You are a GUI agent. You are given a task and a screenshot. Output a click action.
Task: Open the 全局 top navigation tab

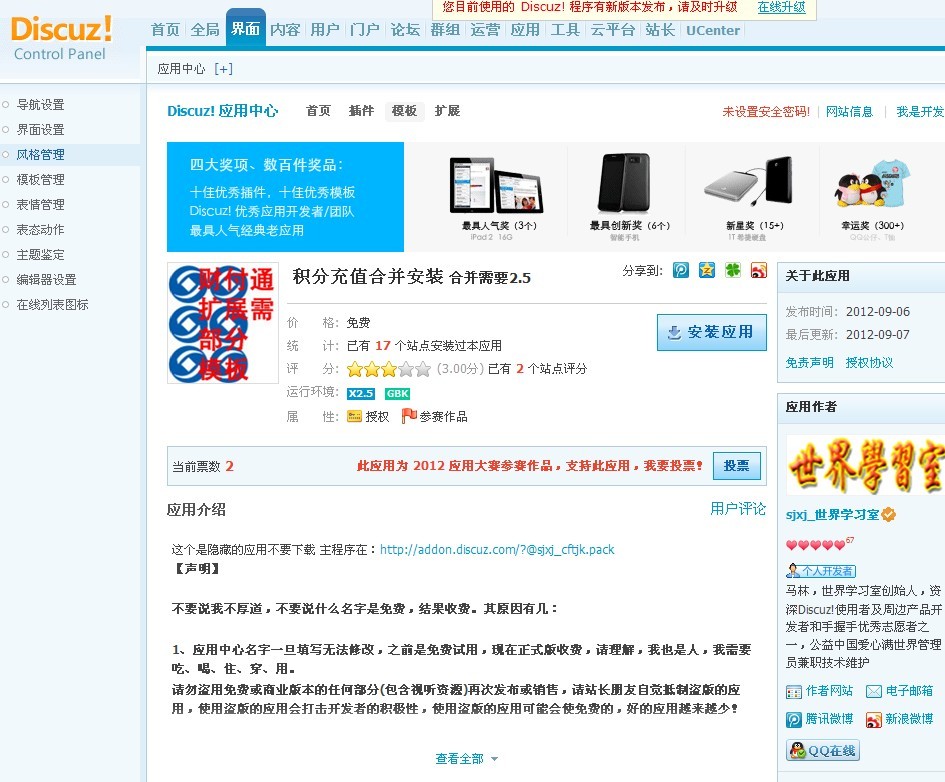click(205, 30)
